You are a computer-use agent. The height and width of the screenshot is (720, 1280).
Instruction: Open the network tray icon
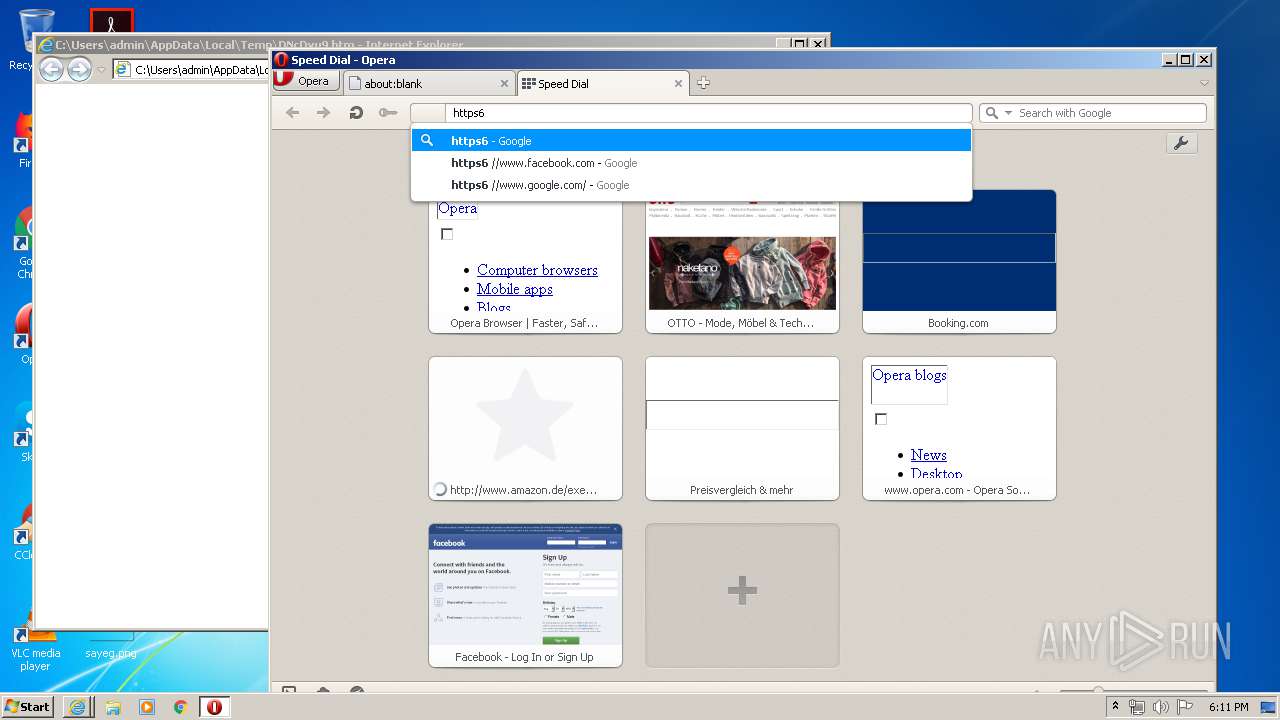coord(1137,707)
